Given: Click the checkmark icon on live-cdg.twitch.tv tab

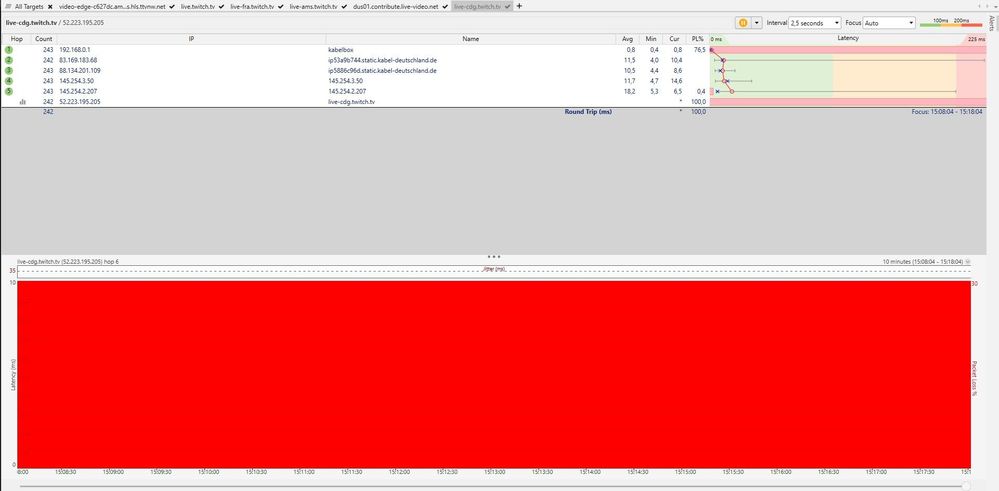Looking at the screenshot, I should (x=508, y=6).
